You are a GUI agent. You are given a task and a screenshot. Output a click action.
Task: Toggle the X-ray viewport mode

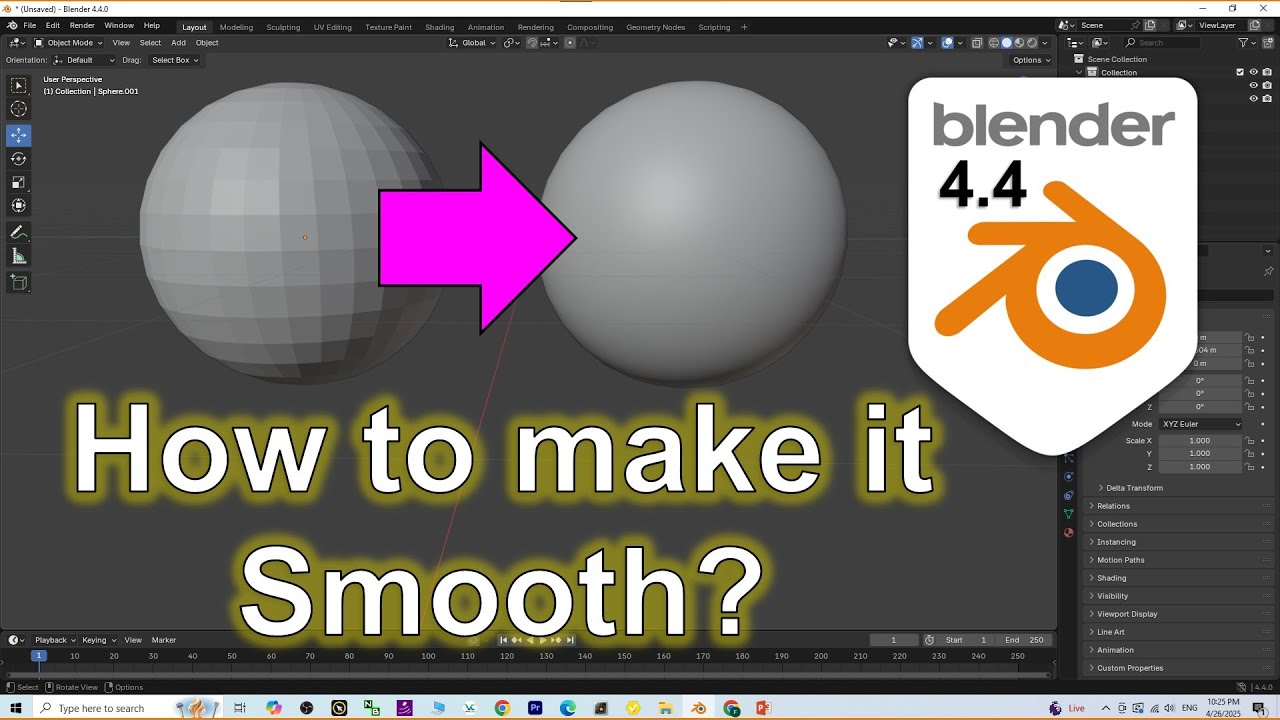coord(976,43)
